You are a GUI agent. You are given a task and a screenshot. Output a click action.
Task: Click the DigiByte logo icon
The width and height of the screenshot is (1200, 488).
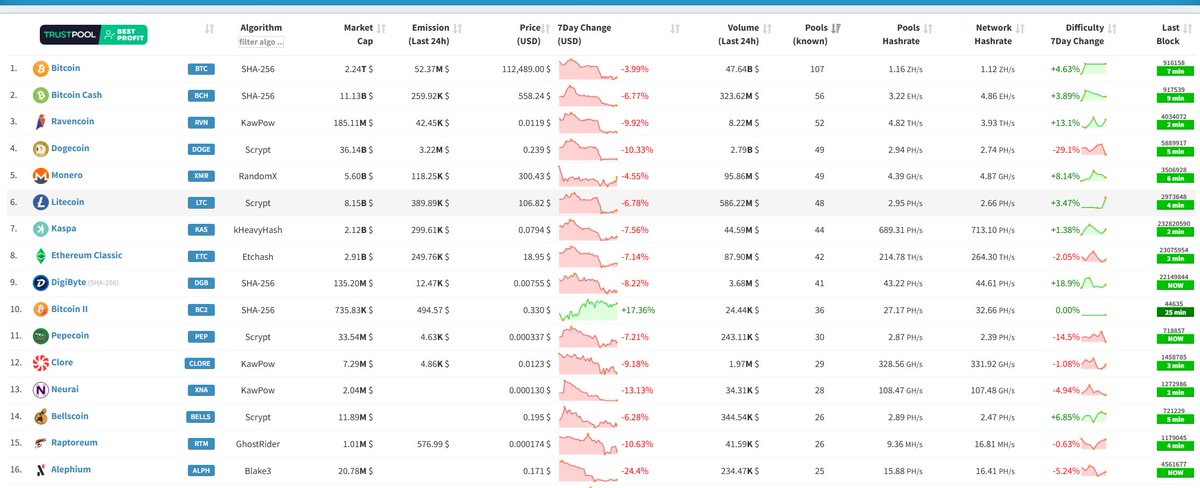tap(41, 283)
